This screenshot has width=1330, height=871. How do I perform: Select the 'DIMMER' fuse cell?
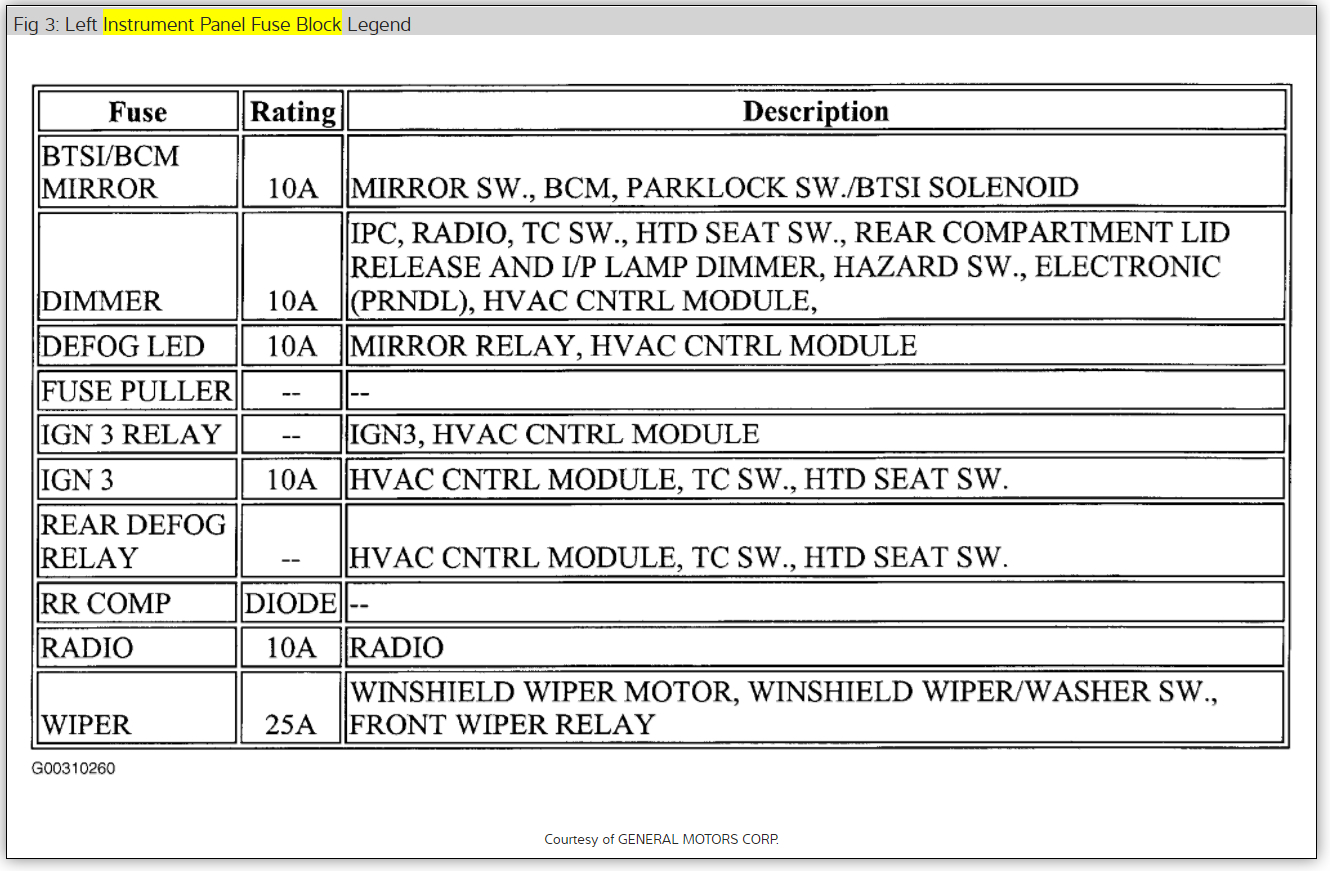[x=138, y=266]
